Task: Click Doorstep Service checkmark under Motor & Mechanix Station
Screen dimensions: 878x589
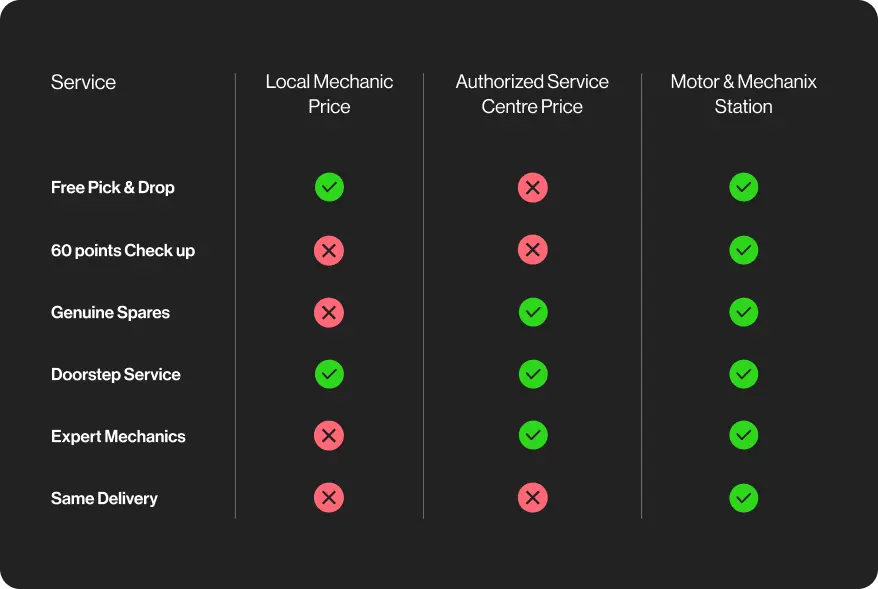Action: tap(743, 374)
